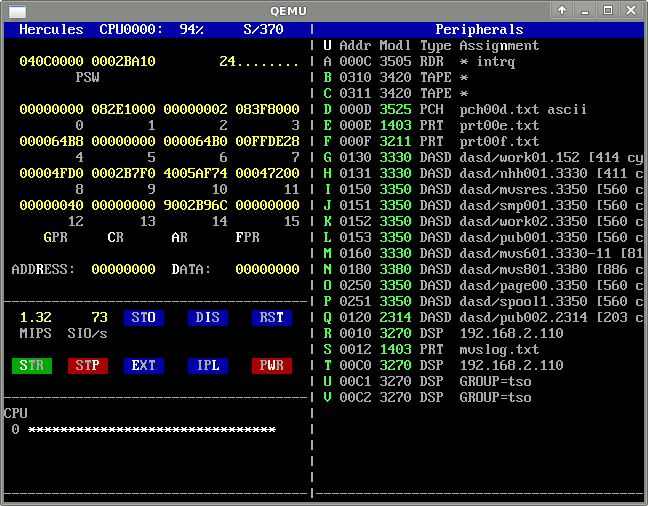This screenshot has height=506, width=648.
Task: Select device letter L for DASD 0153
Action: (327, 237)
